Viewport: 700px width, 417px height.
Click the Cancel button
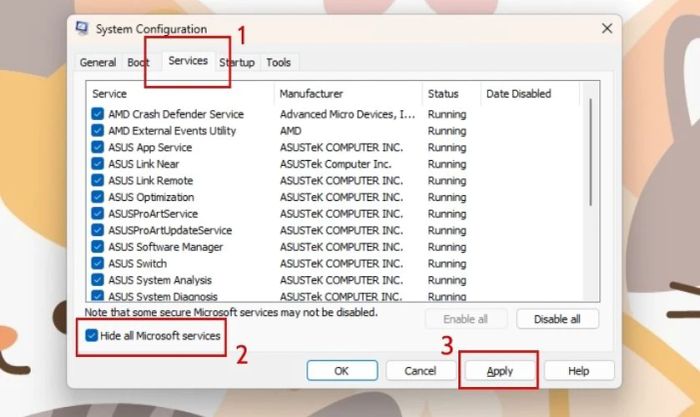421,371
